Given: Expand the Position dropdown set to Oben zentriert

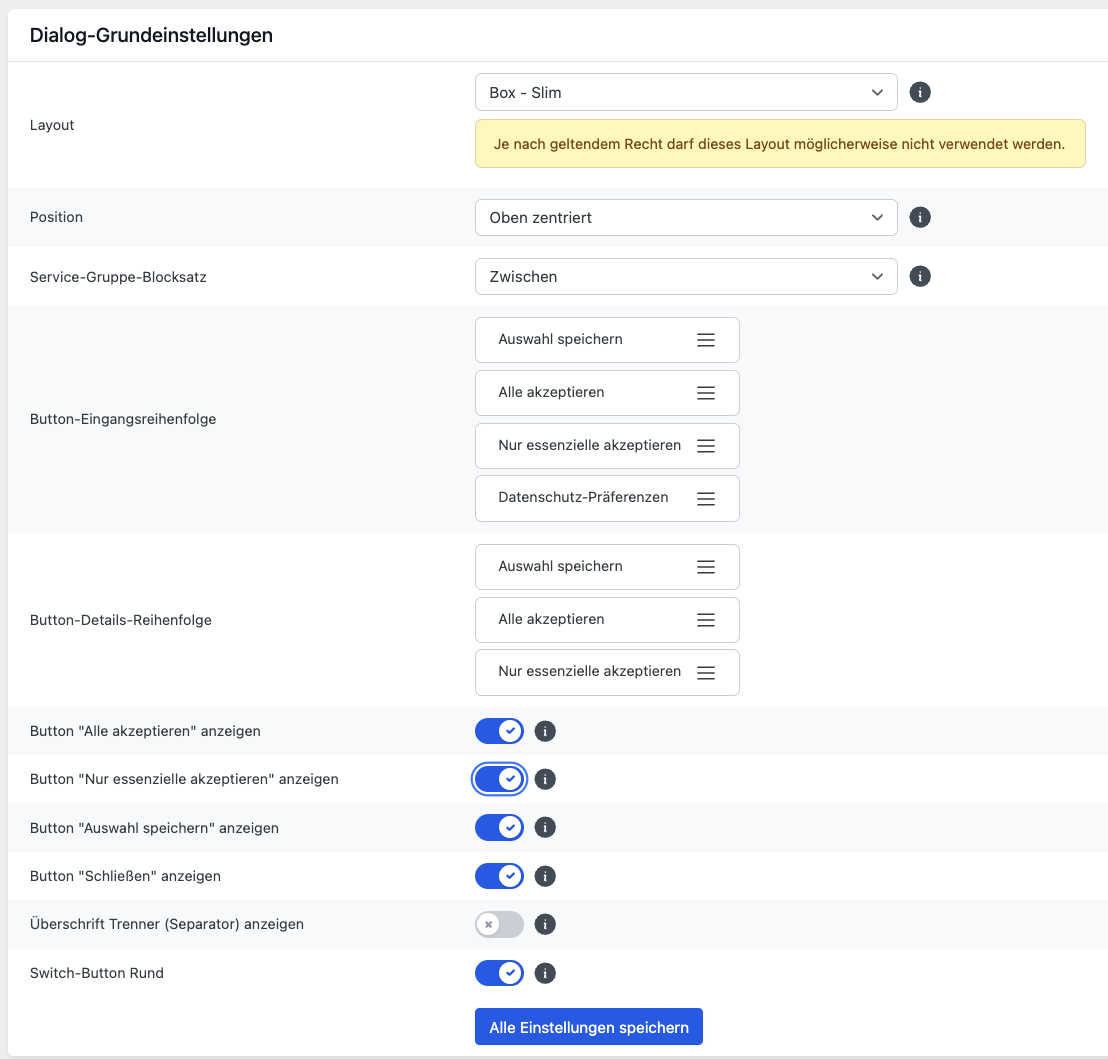Looking at the screenshot, I should 685,217.
